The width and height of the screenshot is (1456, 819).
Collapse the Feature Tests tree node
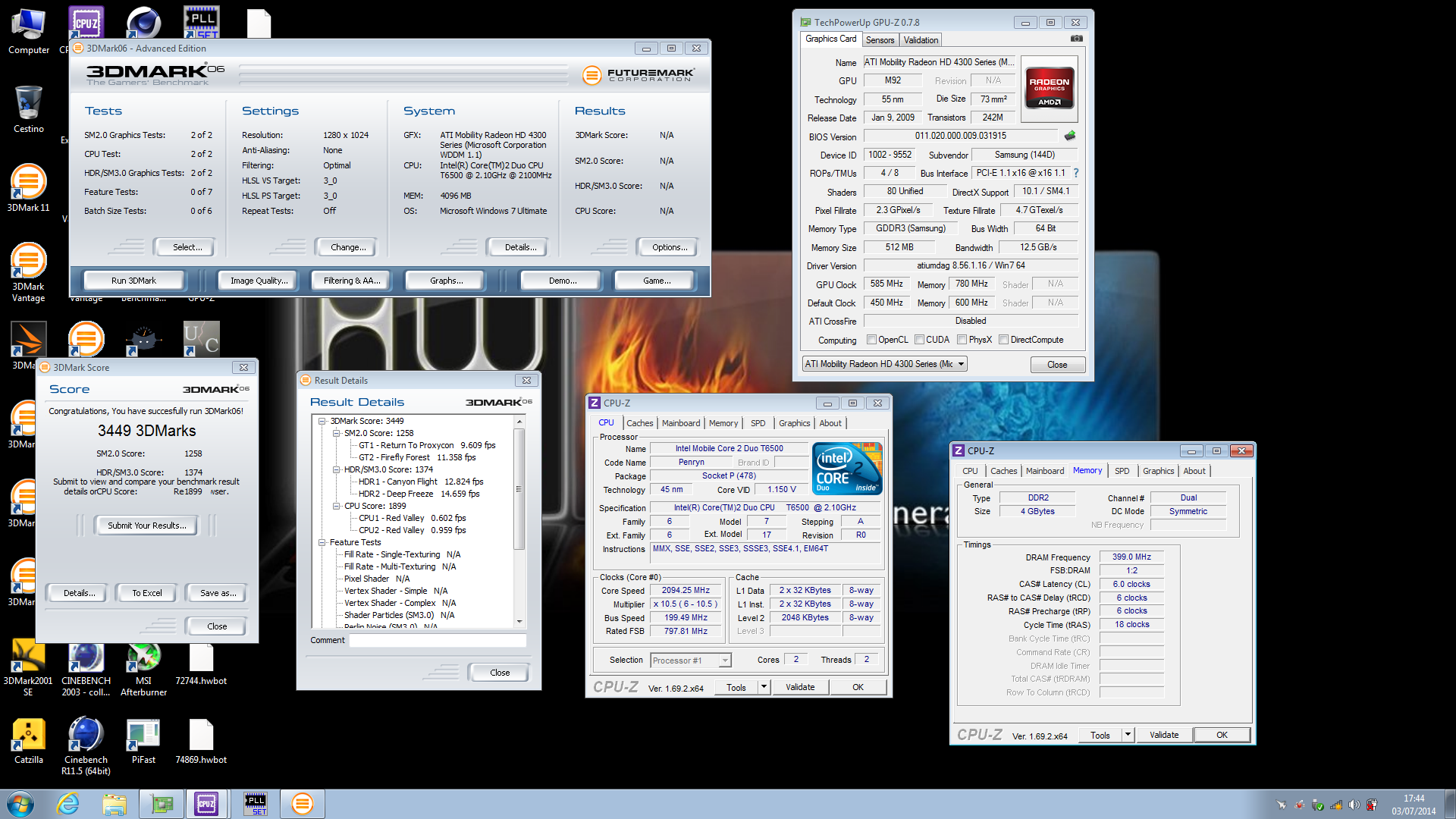point(322,542)
